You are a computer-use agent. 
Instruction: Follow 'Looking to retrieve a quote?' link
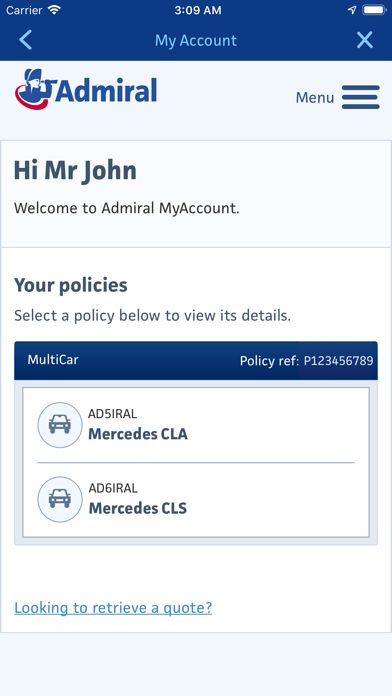point(113,608)
